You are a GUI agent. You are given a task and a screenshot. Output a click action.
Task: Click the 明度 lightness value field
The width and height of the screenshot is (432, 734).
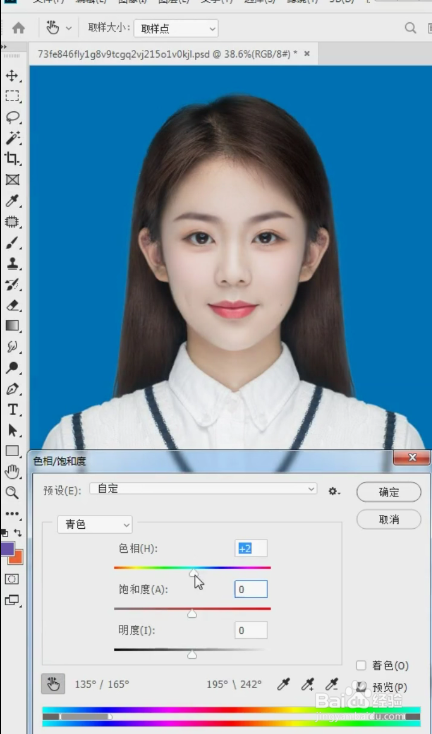coord(251,630)
